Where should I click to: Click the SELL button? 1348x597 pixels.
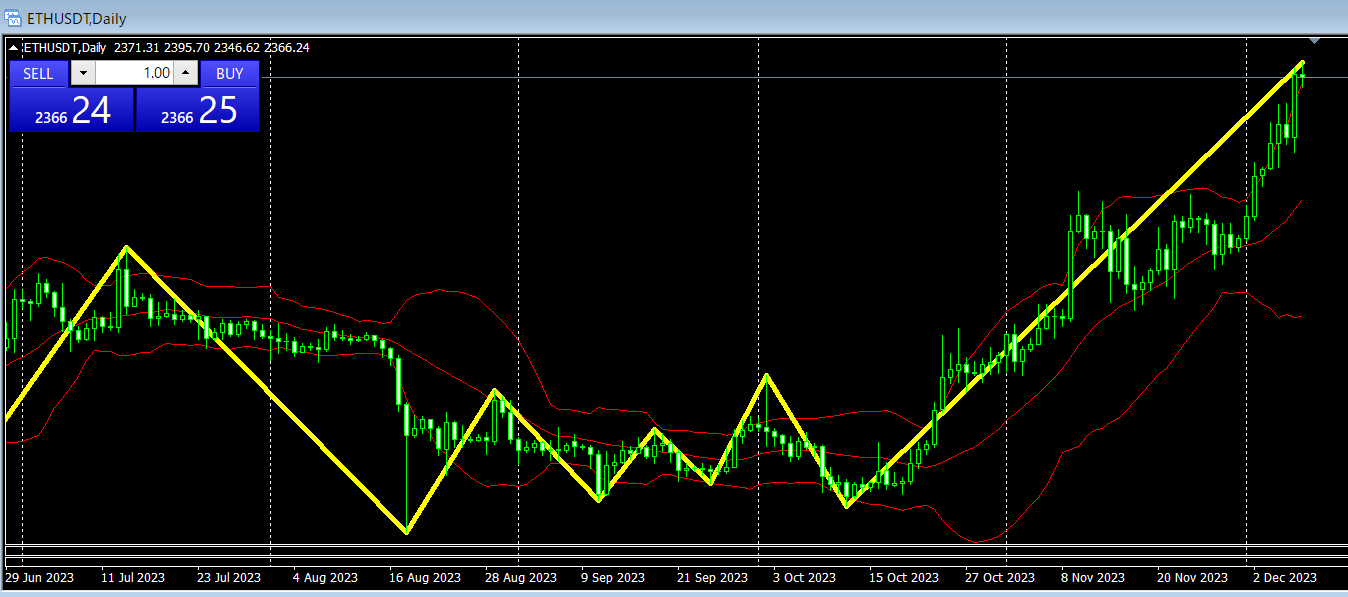(38, 73)
